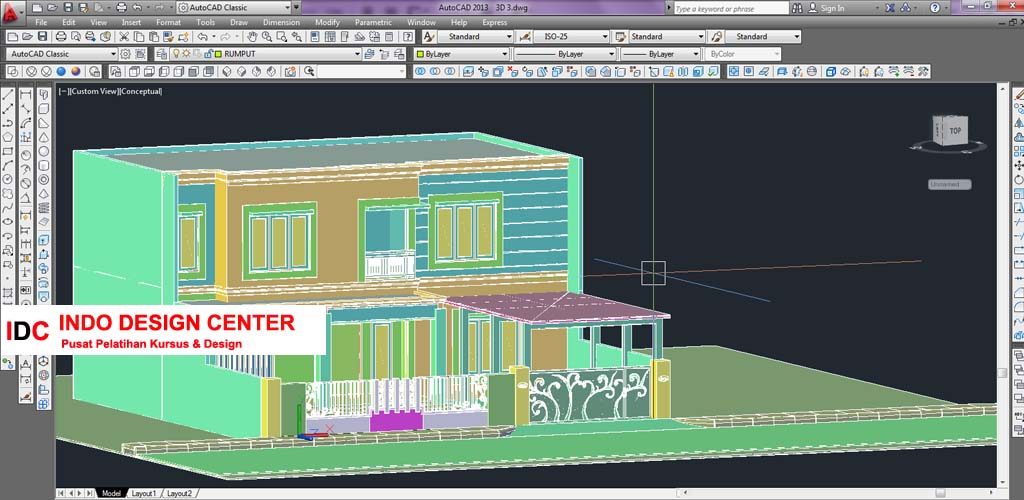The image size is (1024, 500).
Task: Select the Cone tool in Modeling toolbar
Action: point(44,137)
